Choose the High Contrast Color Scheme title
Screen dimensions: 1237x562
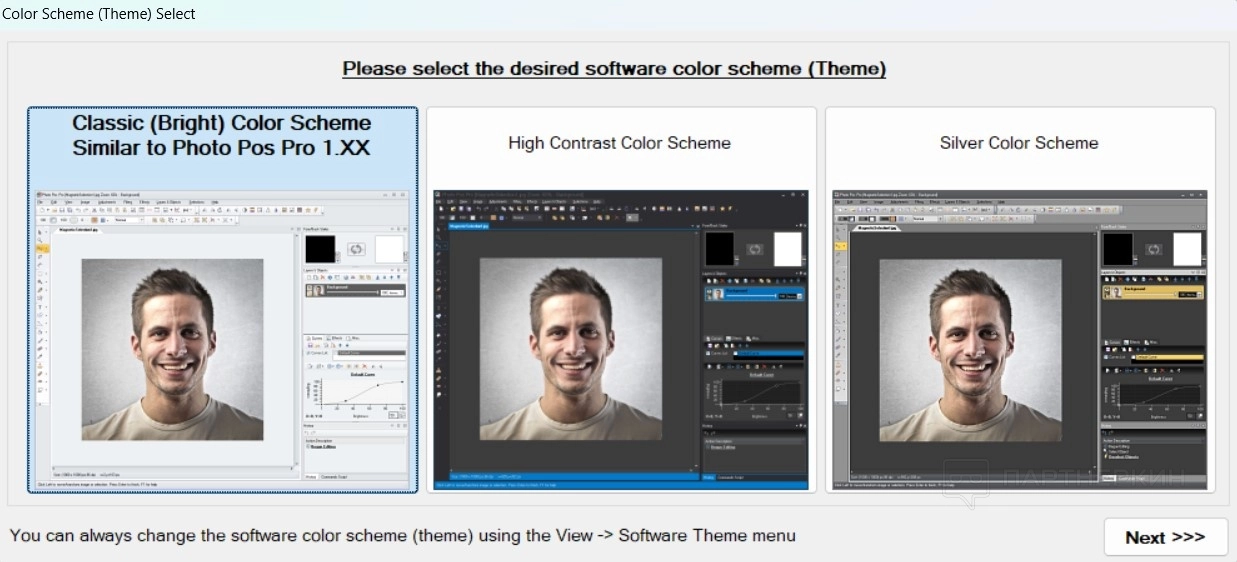coord(619,143)
